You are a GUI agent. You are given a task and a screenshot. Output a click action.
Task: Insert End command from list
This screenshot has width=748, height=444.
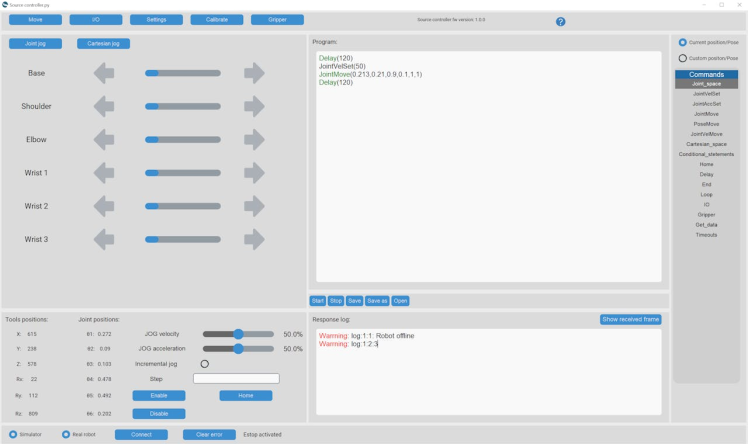coord(706,185)
